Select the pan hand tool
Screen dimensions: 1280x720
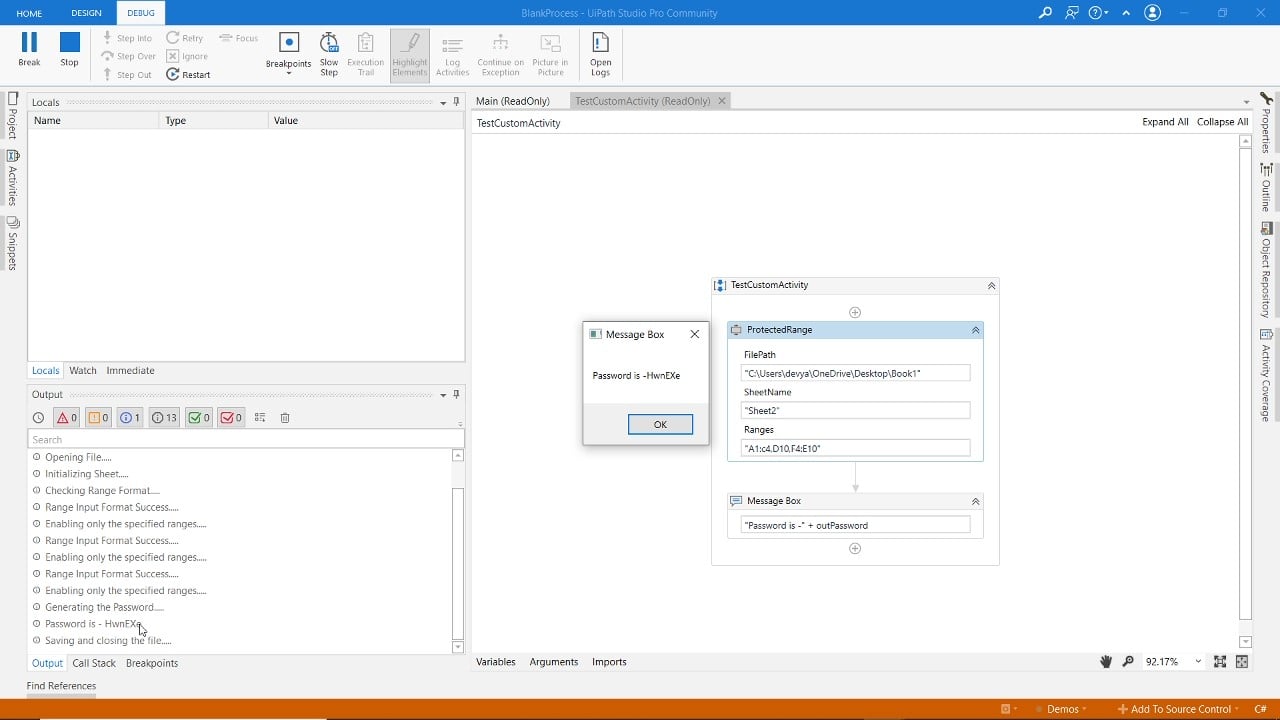point(1106,662)
